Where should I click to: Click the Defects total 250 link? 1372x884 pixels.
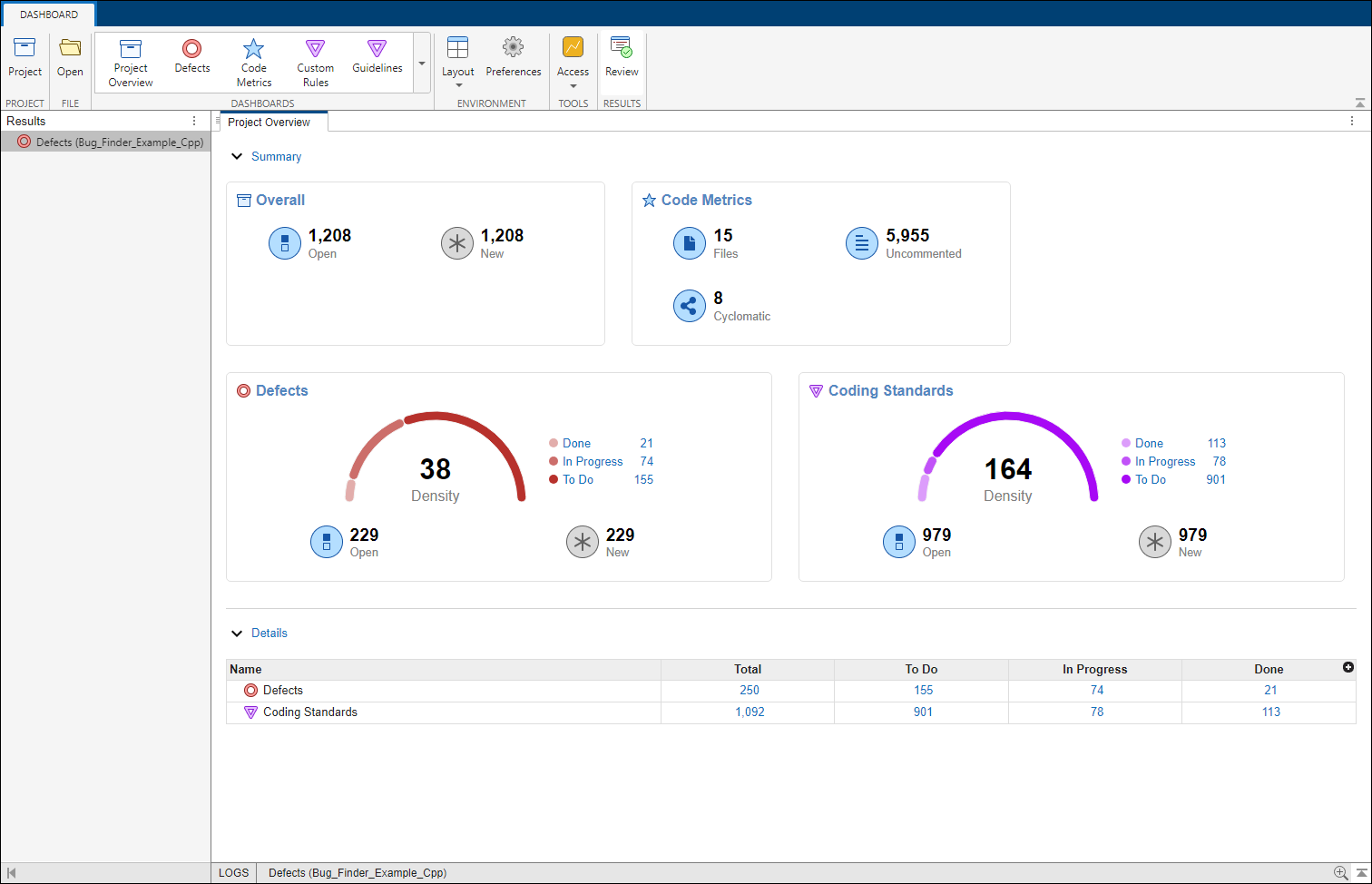point(750,691)
